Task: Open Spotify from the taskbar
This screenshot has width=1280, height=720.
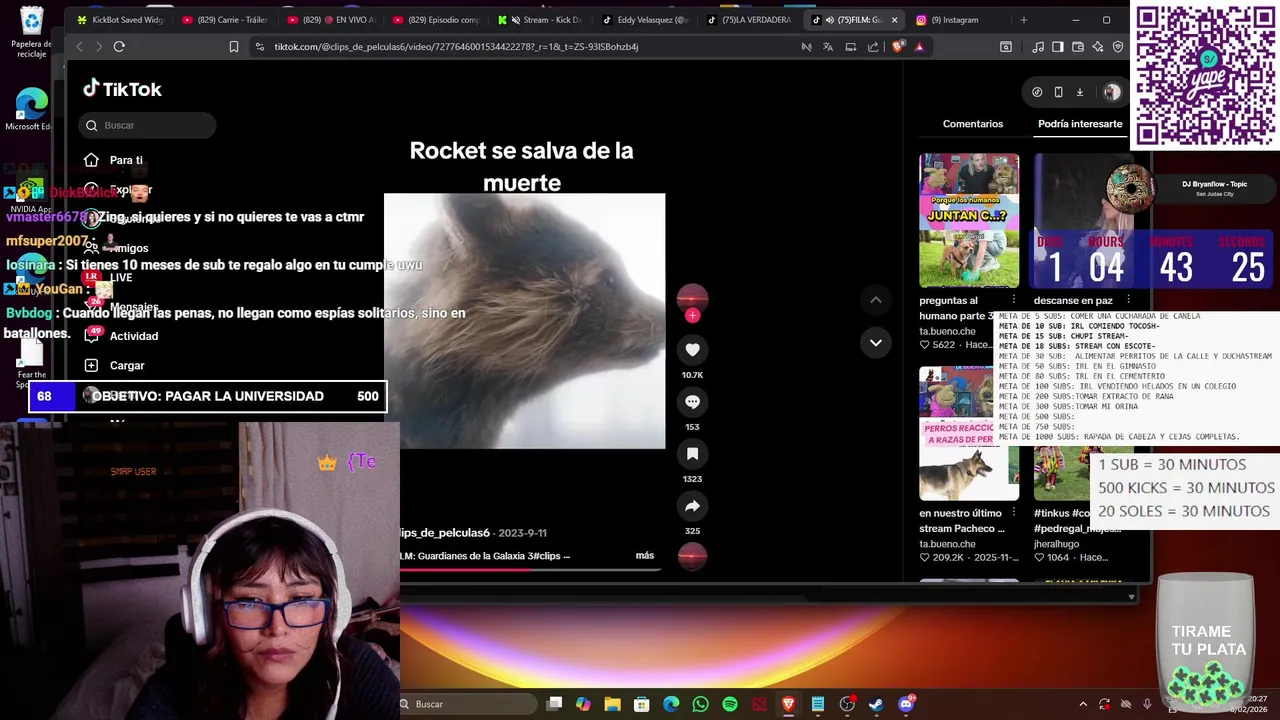Action: pyautogui.click(x=730, y=704)
